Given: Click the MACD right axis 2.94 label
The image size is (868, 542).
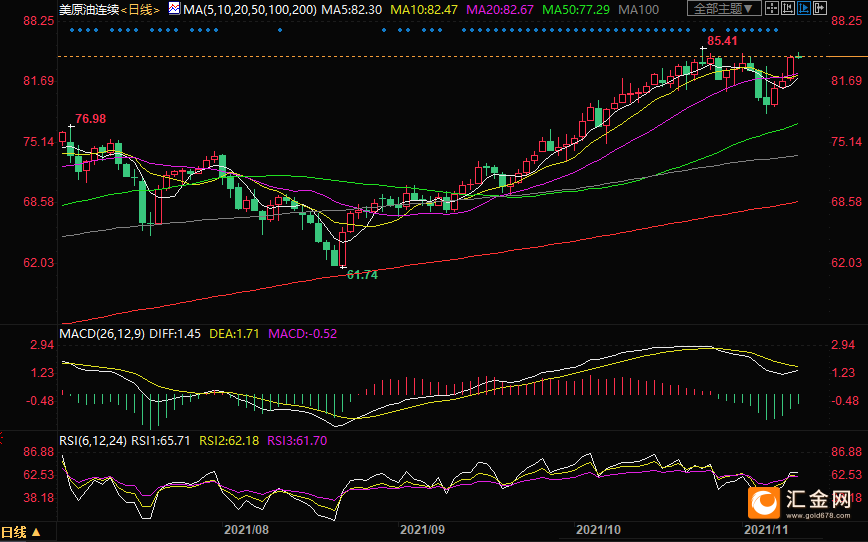Looking at the screenshot, I should [x=843, y=345].
